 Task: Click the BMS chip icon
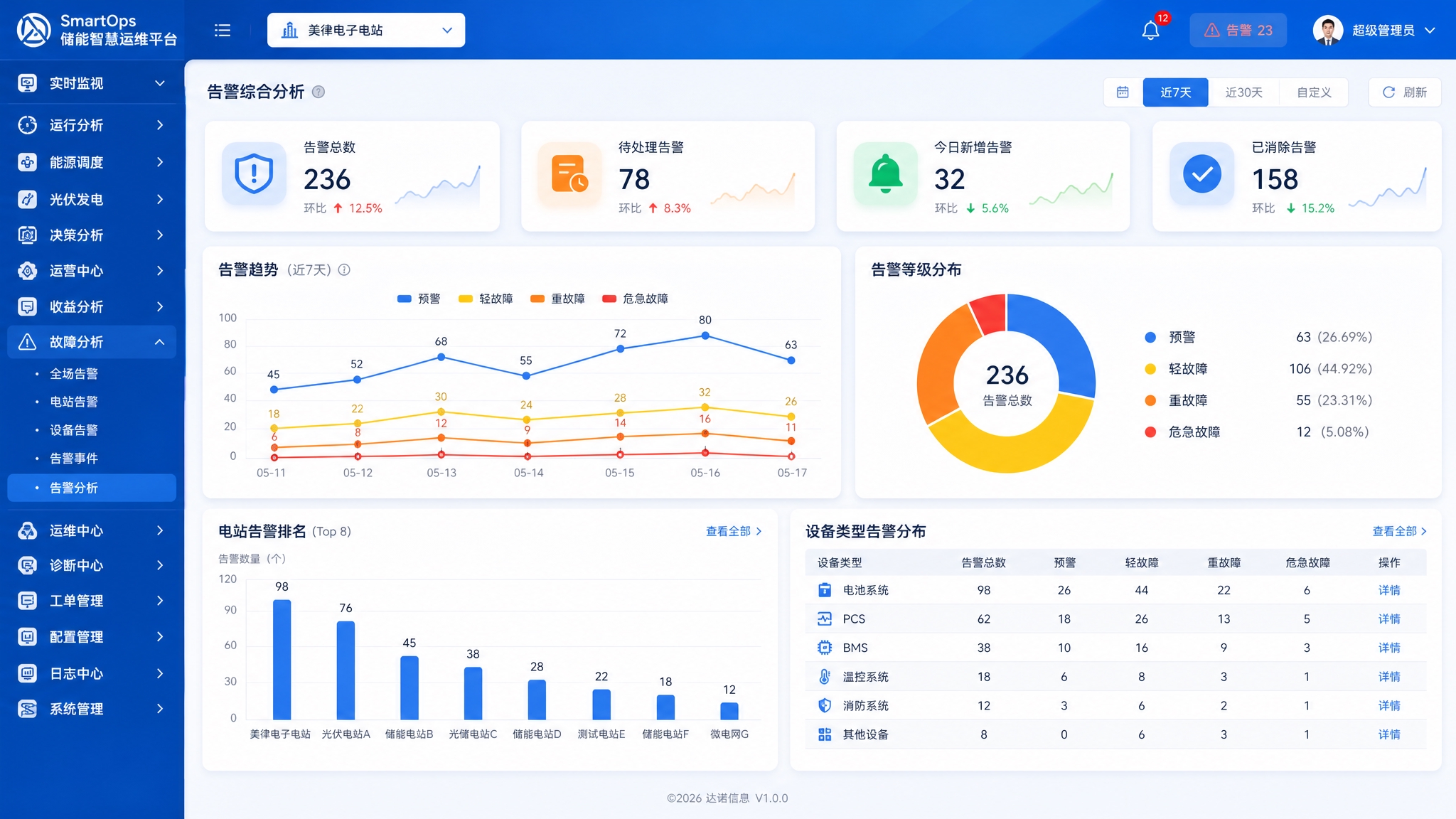[825, 648]
